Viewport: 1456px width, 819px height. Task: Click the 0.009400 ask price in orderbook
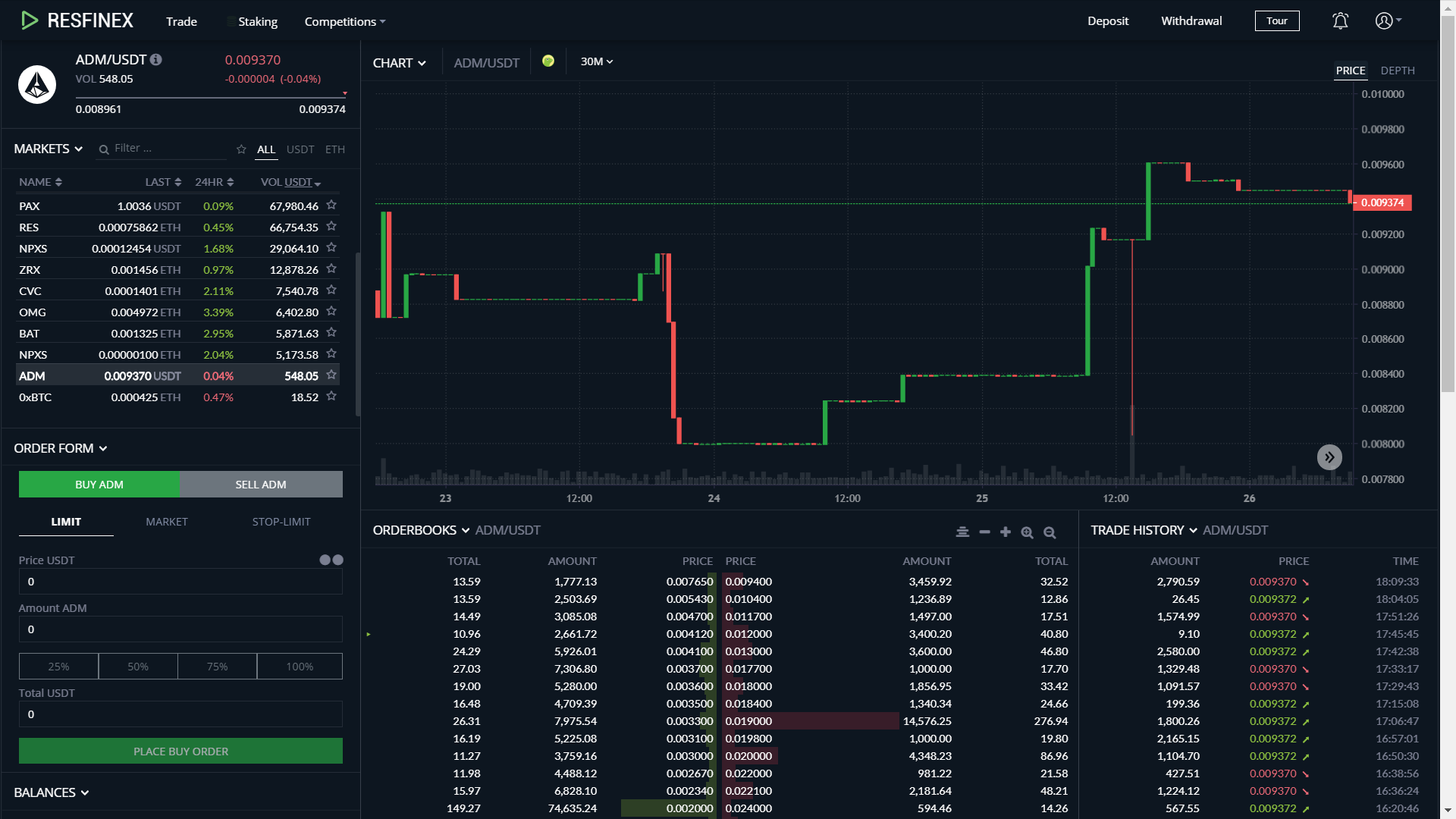[748, 582]
